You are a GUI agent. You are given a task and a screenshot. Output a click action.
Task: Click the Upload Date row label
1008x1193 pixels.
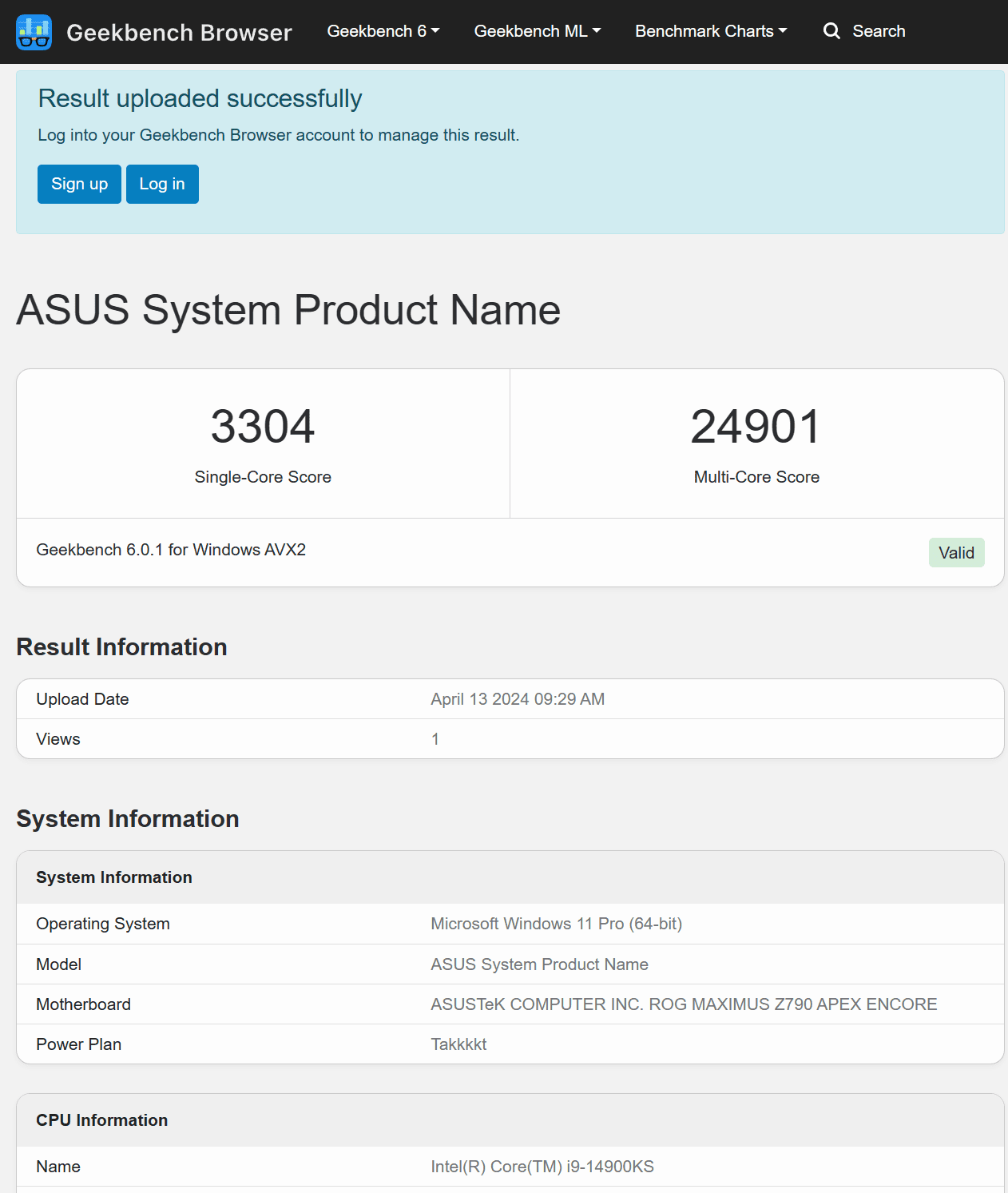pos(82,699)
